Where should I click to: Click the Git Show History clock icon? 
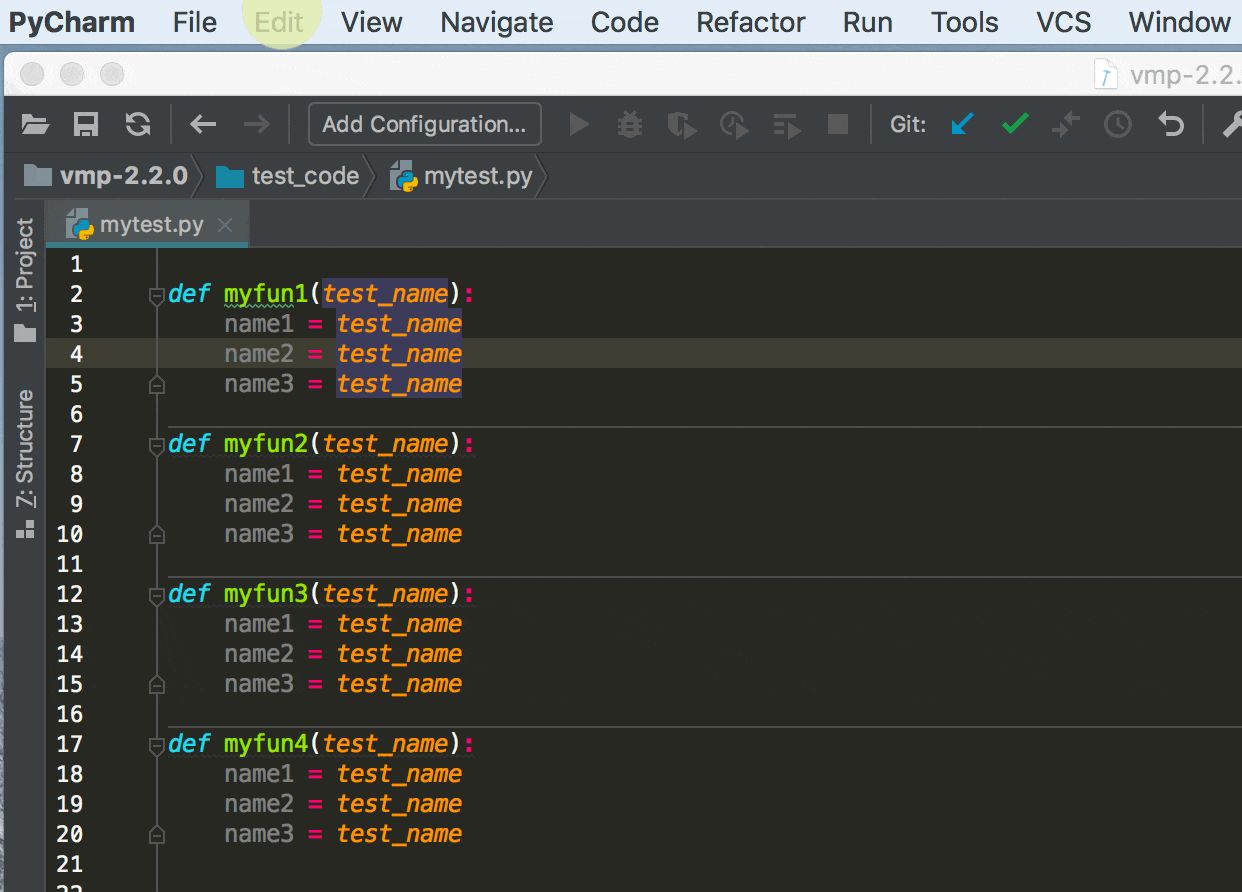pyautogui.click(x=1117, y=124)
